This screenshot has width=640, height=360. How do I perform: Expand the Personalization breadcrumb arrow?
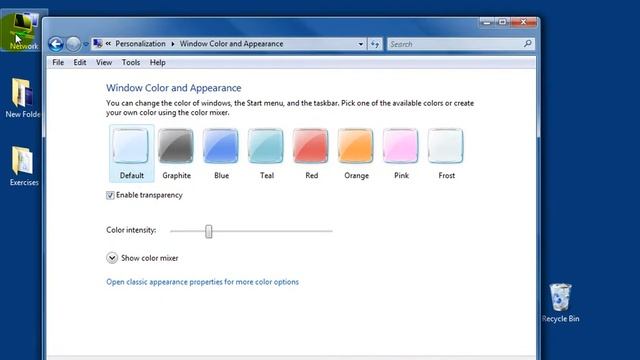pyautogui.click(x=173, y=44)
